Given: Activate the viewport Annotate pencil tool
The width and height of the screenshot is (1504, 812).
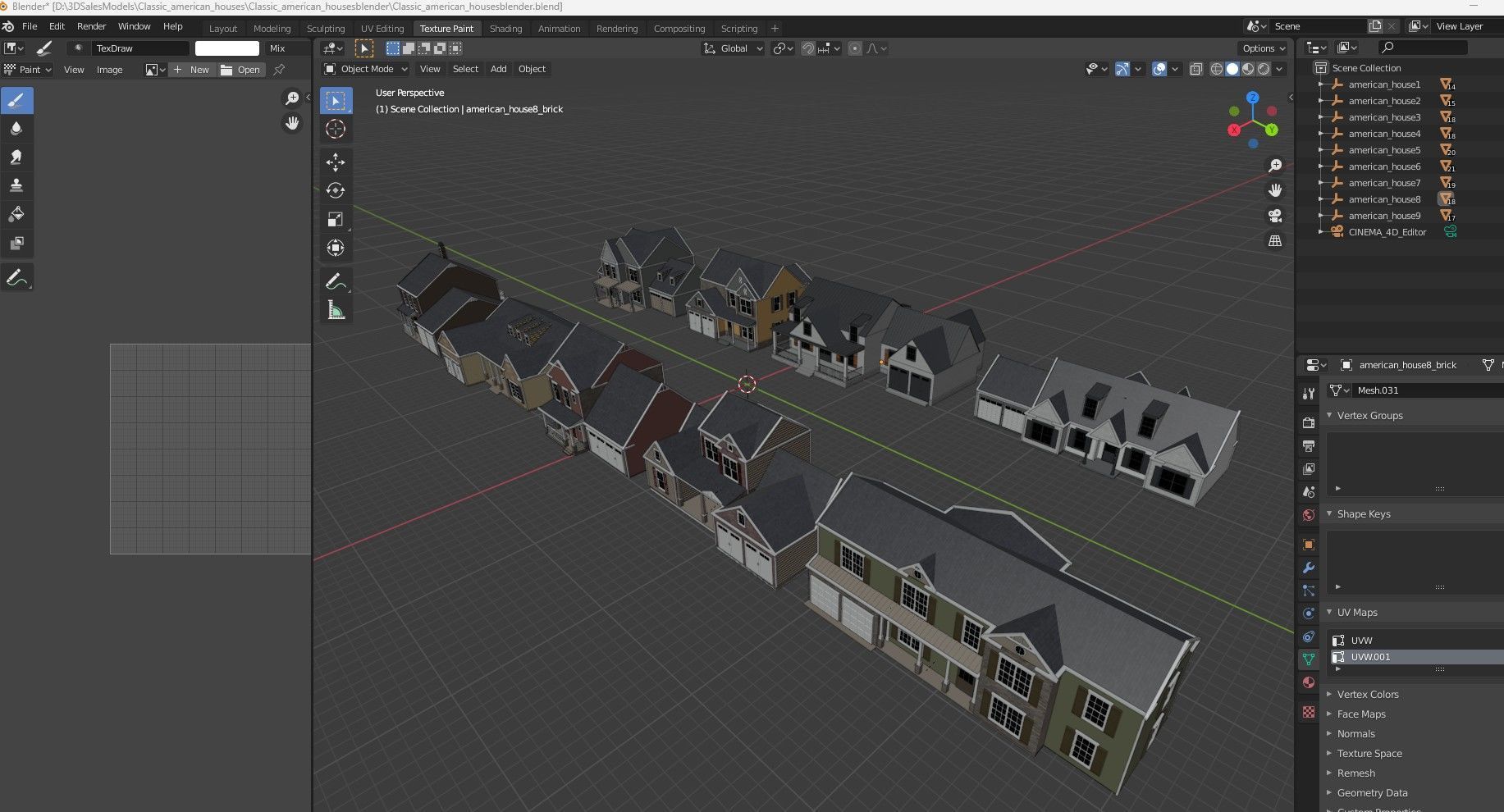Looking at the screenshot, I should click(x=336, y=282).
